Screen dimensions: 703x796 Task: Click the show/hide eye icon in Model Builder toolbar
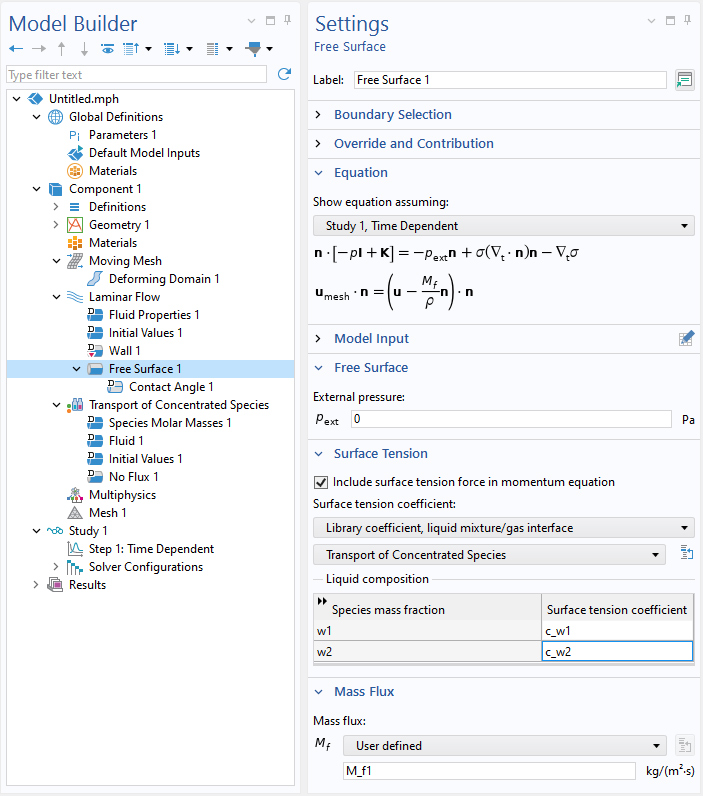coord(107,49)
